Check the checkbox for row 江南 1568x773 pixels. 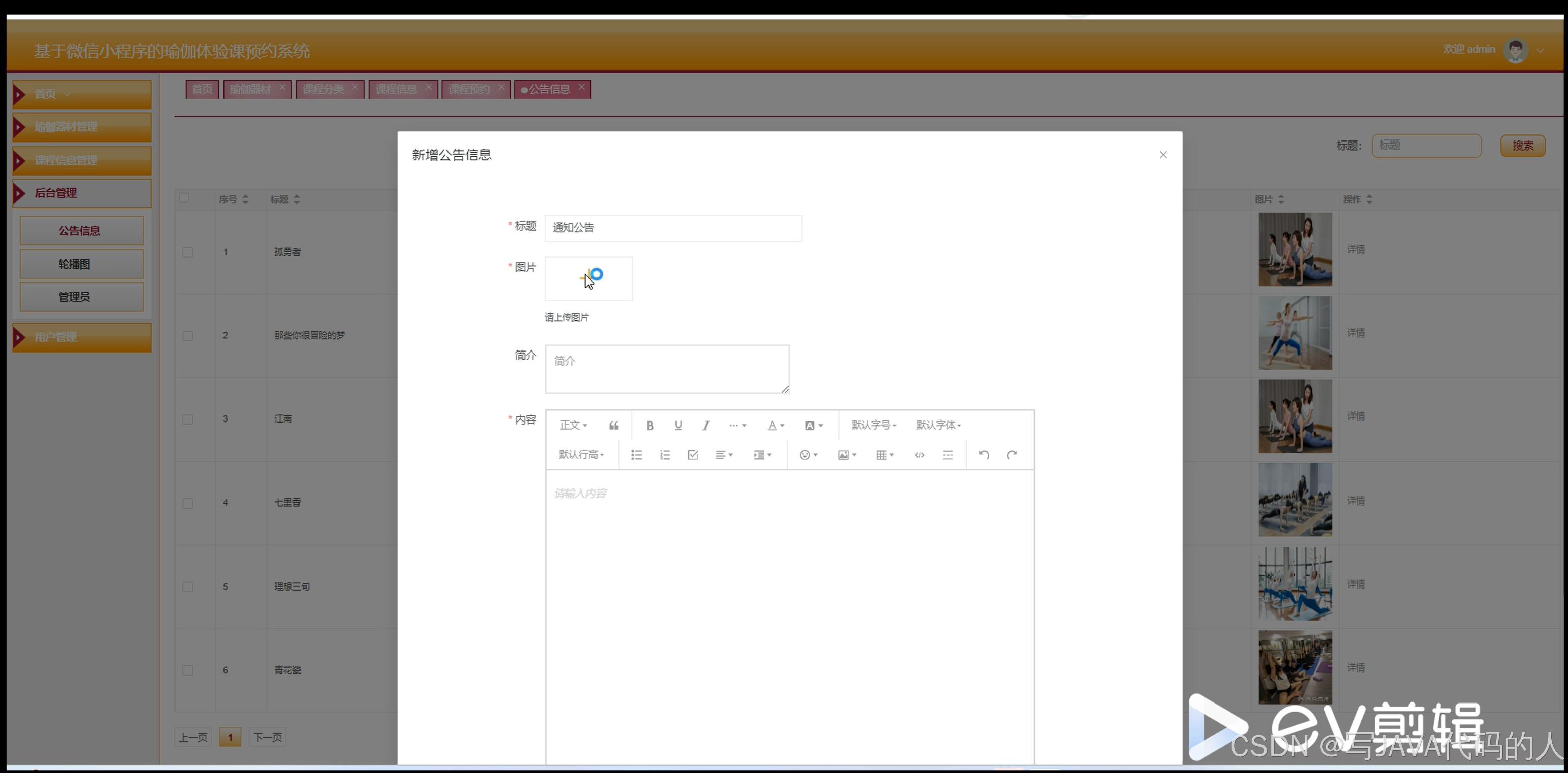click(187, 419)
